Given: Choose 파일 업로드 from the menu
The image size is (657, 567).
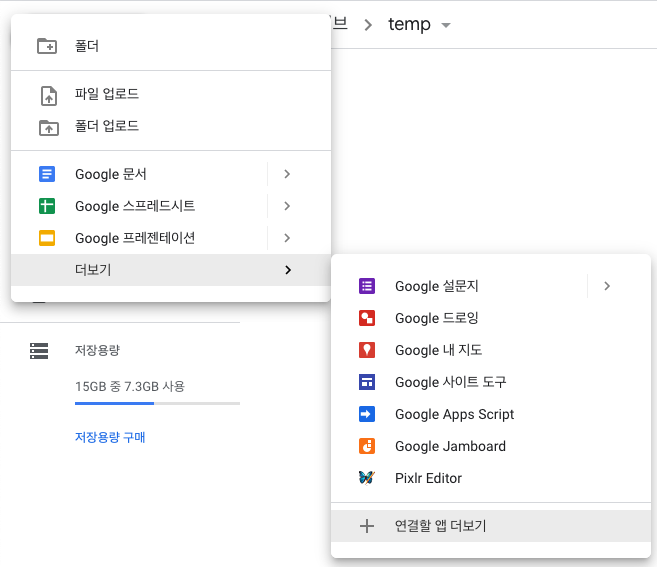Looking at the screenshot, I should coord(171,94).
